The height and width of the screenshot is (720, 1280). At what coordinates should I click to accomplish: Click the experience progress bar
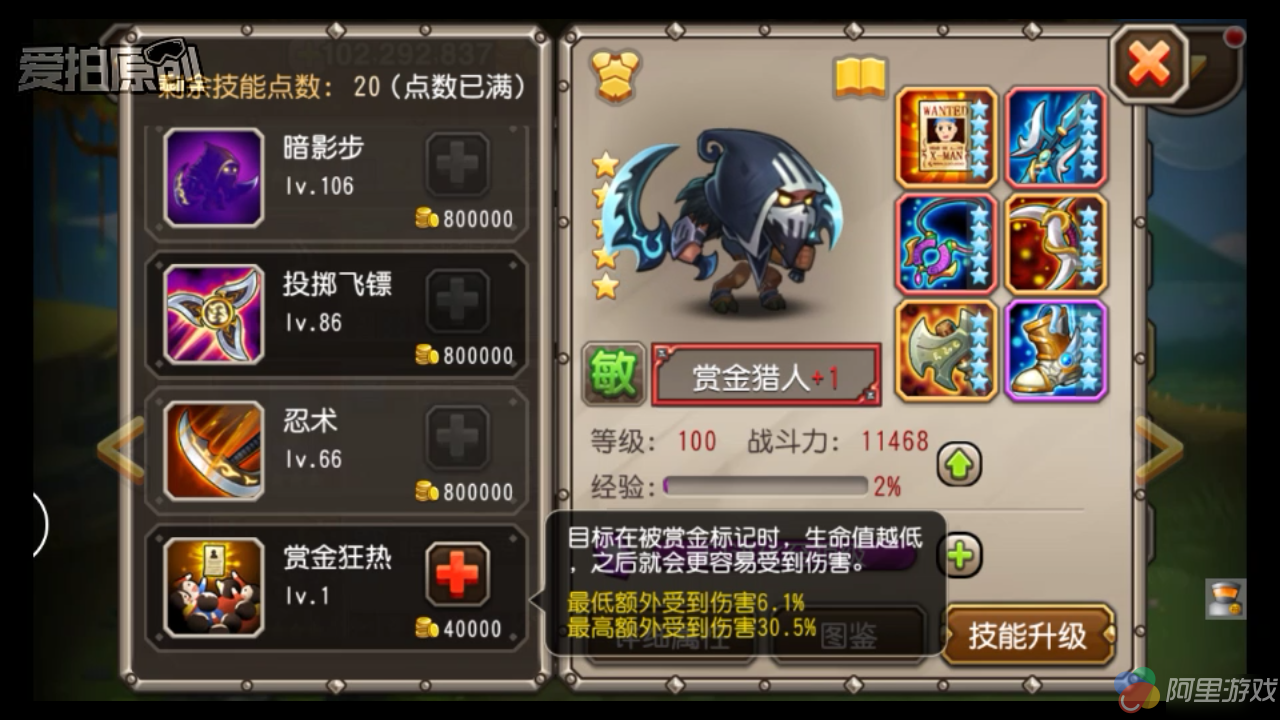pos(765,486)
